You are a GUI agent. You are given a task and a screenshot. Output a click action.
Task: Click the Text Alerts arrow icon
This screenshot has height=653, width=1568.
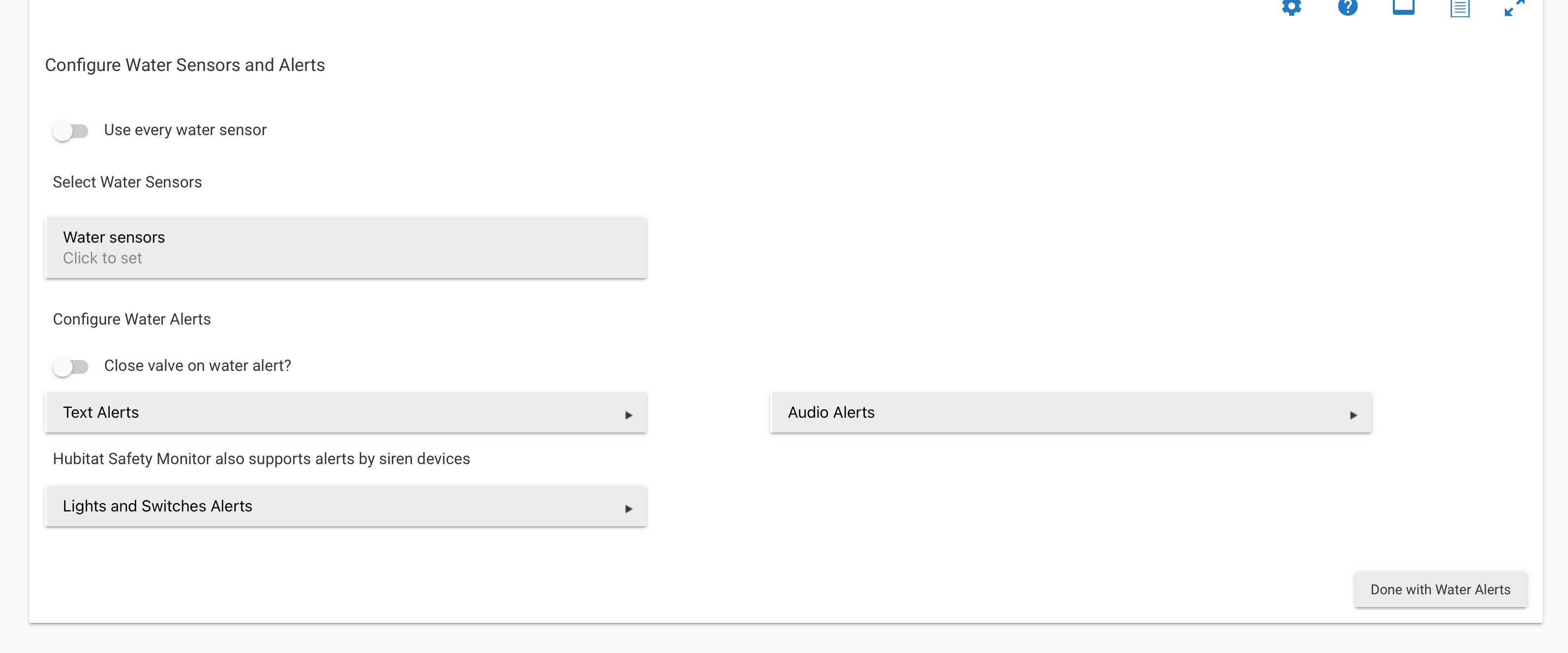pos(629,415)
